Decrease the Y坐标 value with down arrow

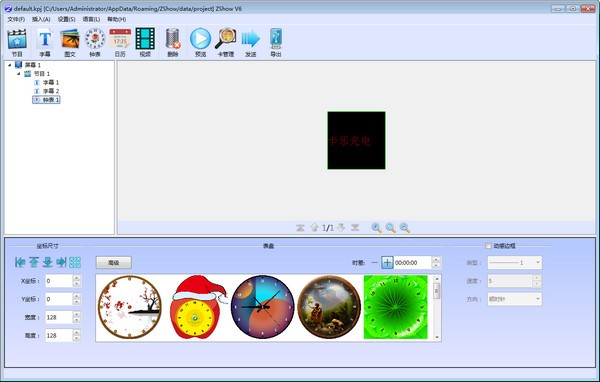tap(77, 302)
